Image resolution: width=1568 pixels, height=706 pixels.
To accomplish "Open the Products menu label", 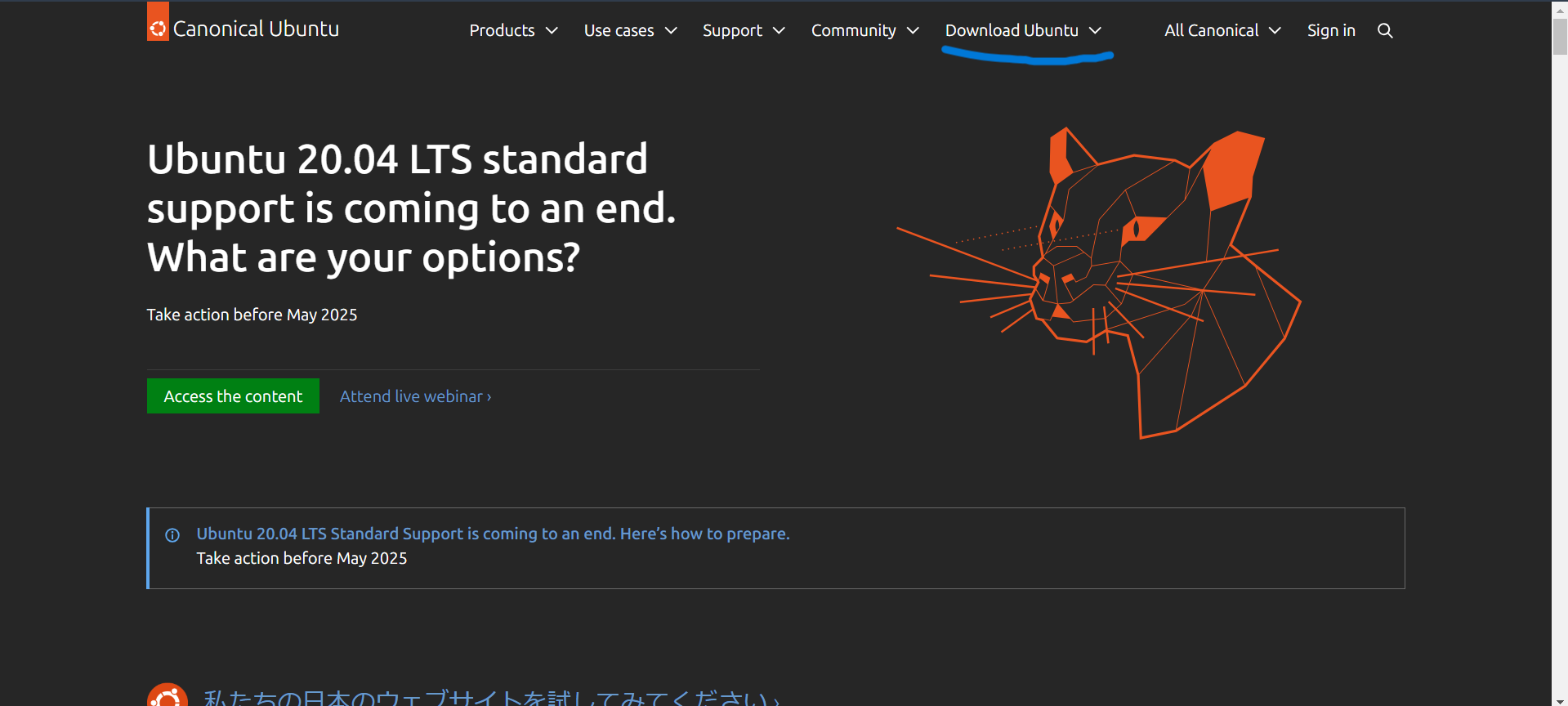I will [502, 31].
